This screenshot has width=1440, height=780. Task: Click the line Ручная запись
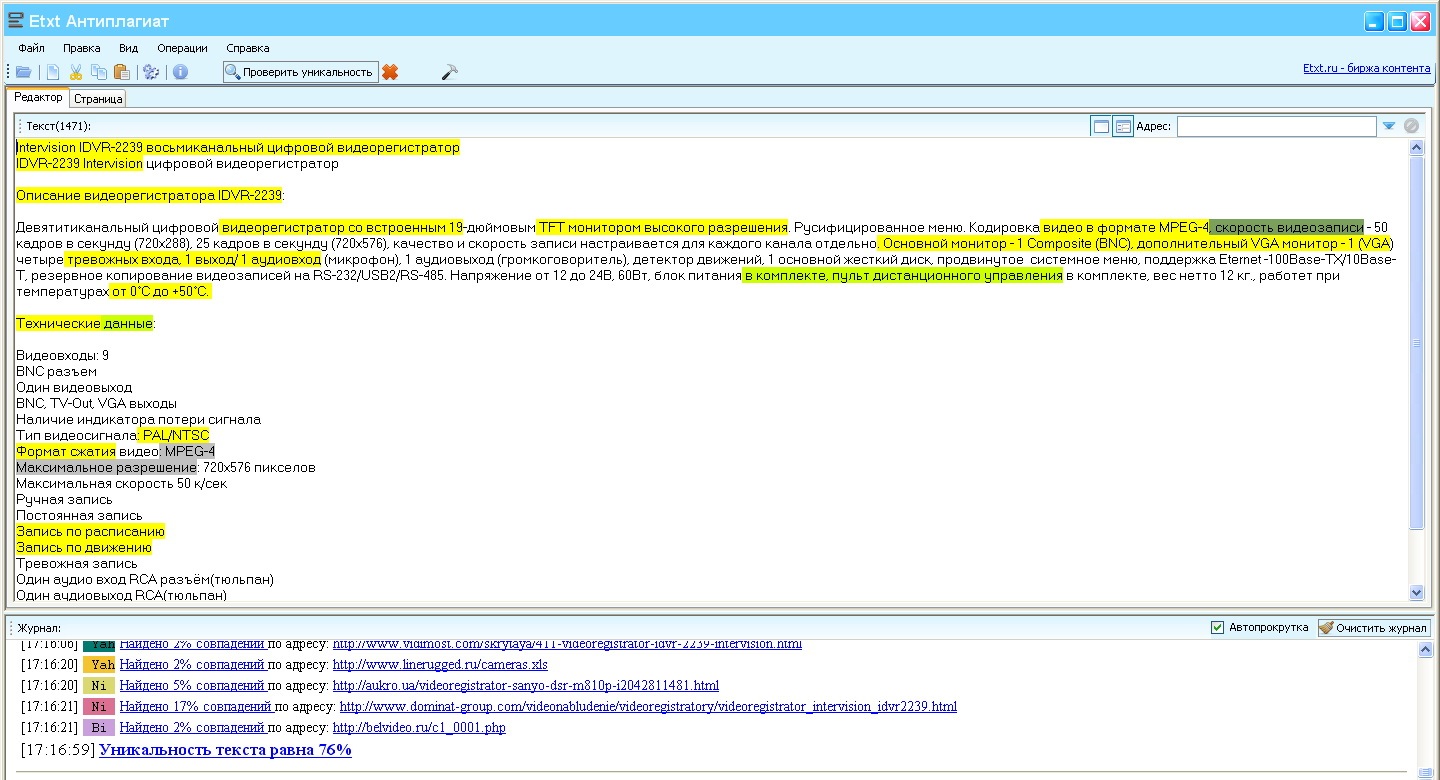(x=64, y=500)
